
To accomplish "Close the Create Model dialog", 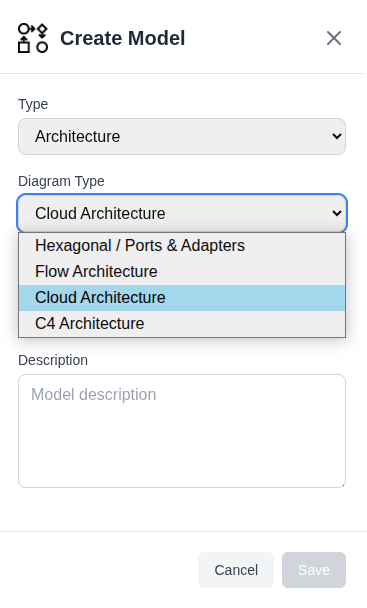I will tap(334, 38).
